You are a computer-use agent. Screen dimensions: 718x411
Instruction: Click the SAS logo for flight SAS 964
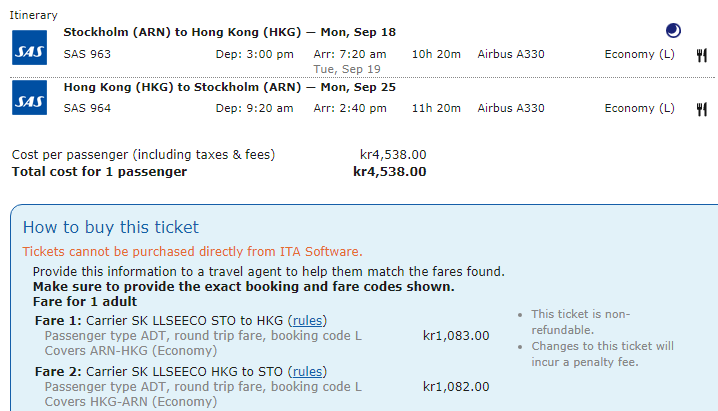tap(29, 98)
